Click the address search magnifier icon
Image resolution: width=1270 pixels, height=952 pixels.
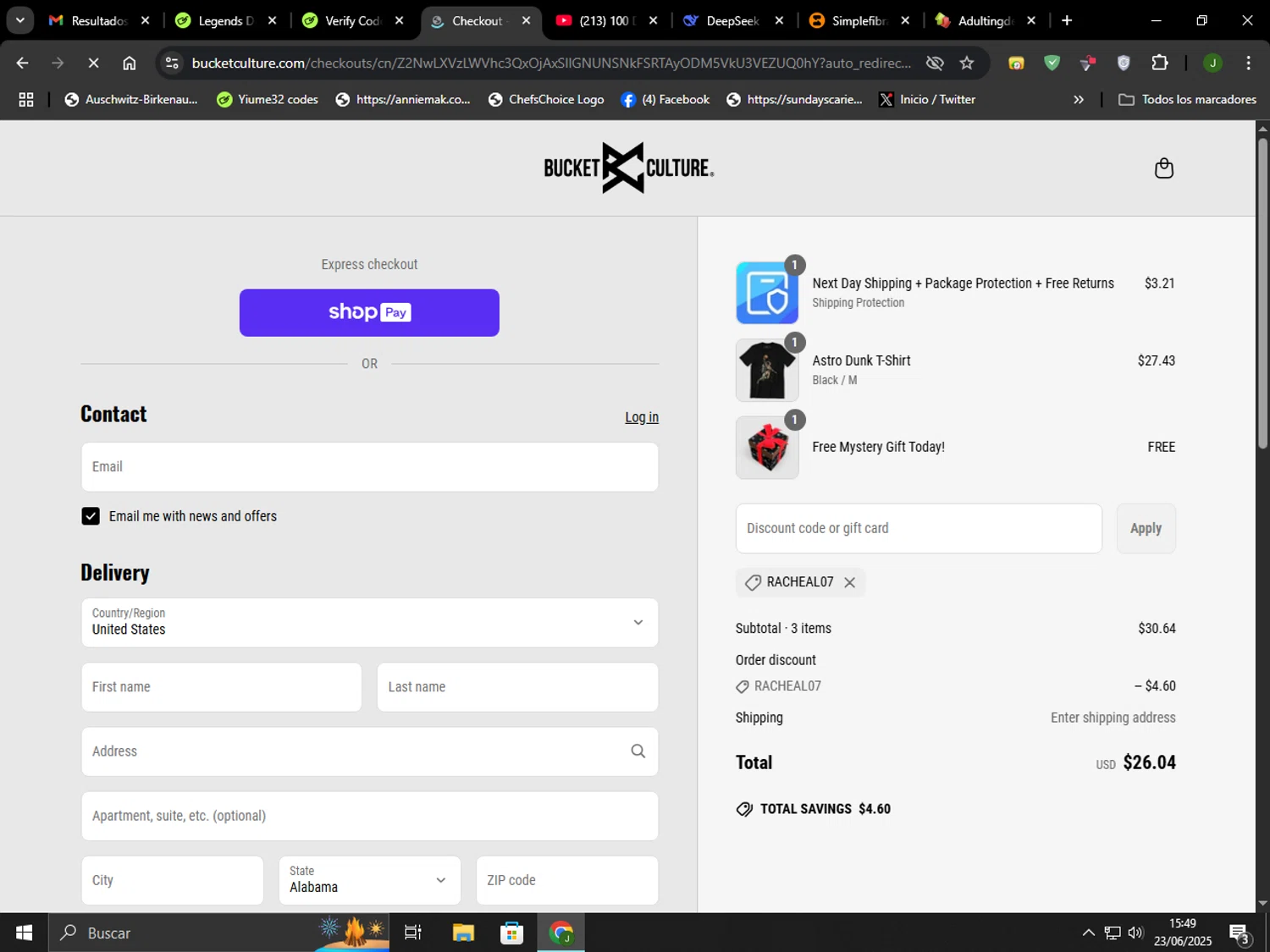coord(638,751)
